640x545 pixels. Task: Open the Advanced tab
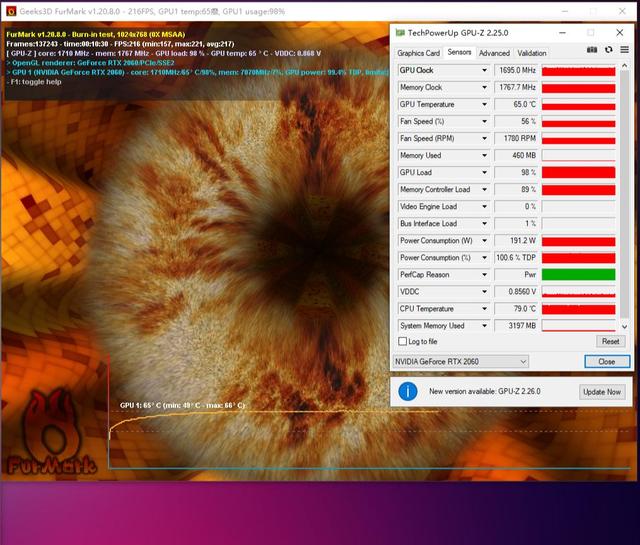494,53
